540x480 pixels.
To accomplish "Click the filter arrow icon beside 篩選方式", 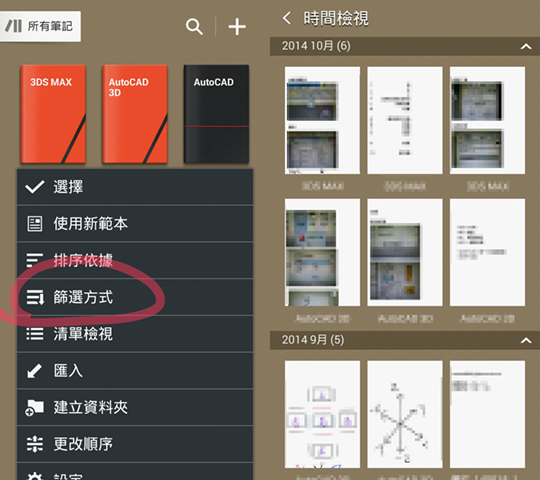I will (x=35, y=297).
